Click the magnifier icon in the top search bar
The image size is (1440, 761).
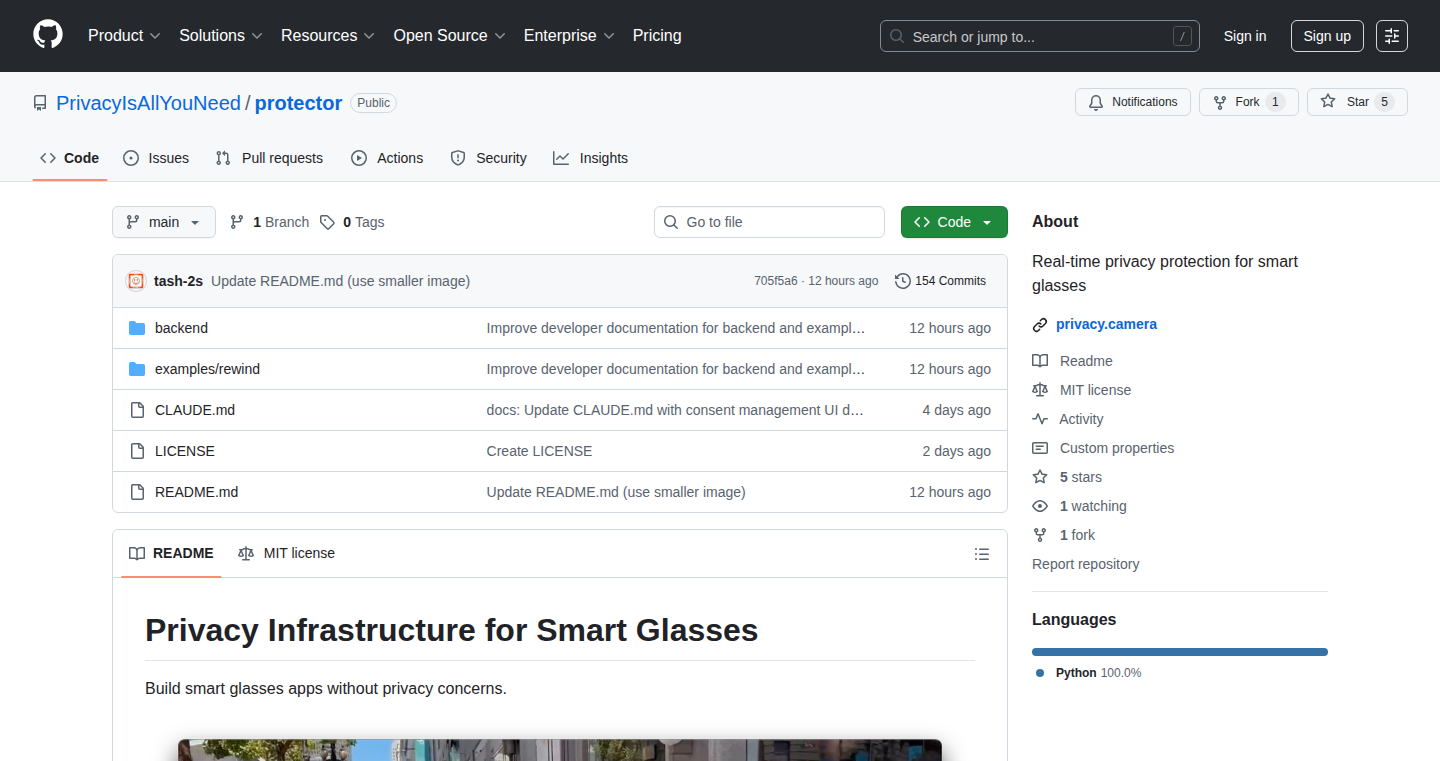(x=897, y=36)
